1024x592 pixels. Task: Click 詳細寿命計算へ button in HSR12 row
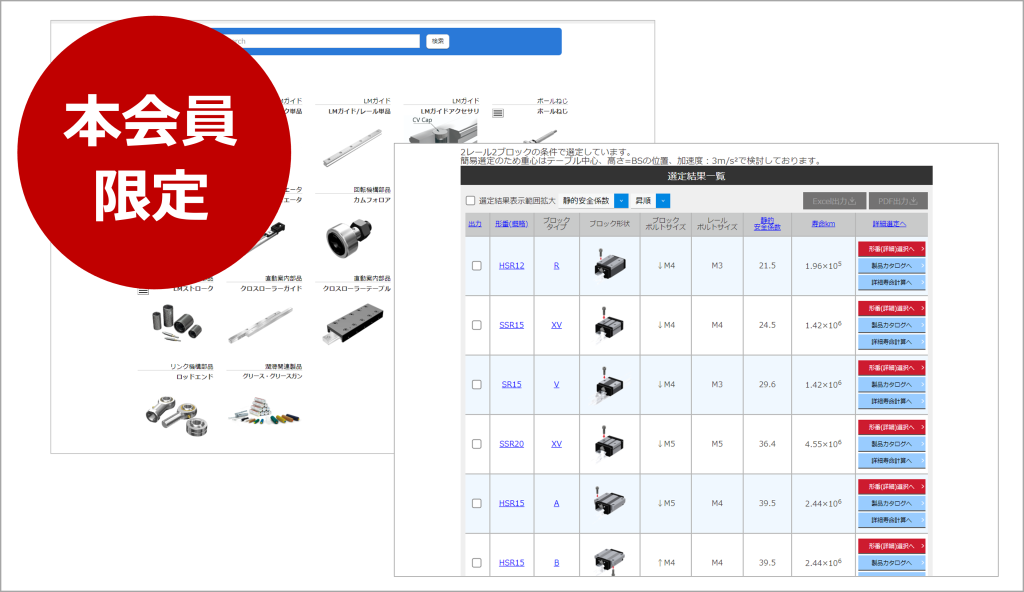891,283
